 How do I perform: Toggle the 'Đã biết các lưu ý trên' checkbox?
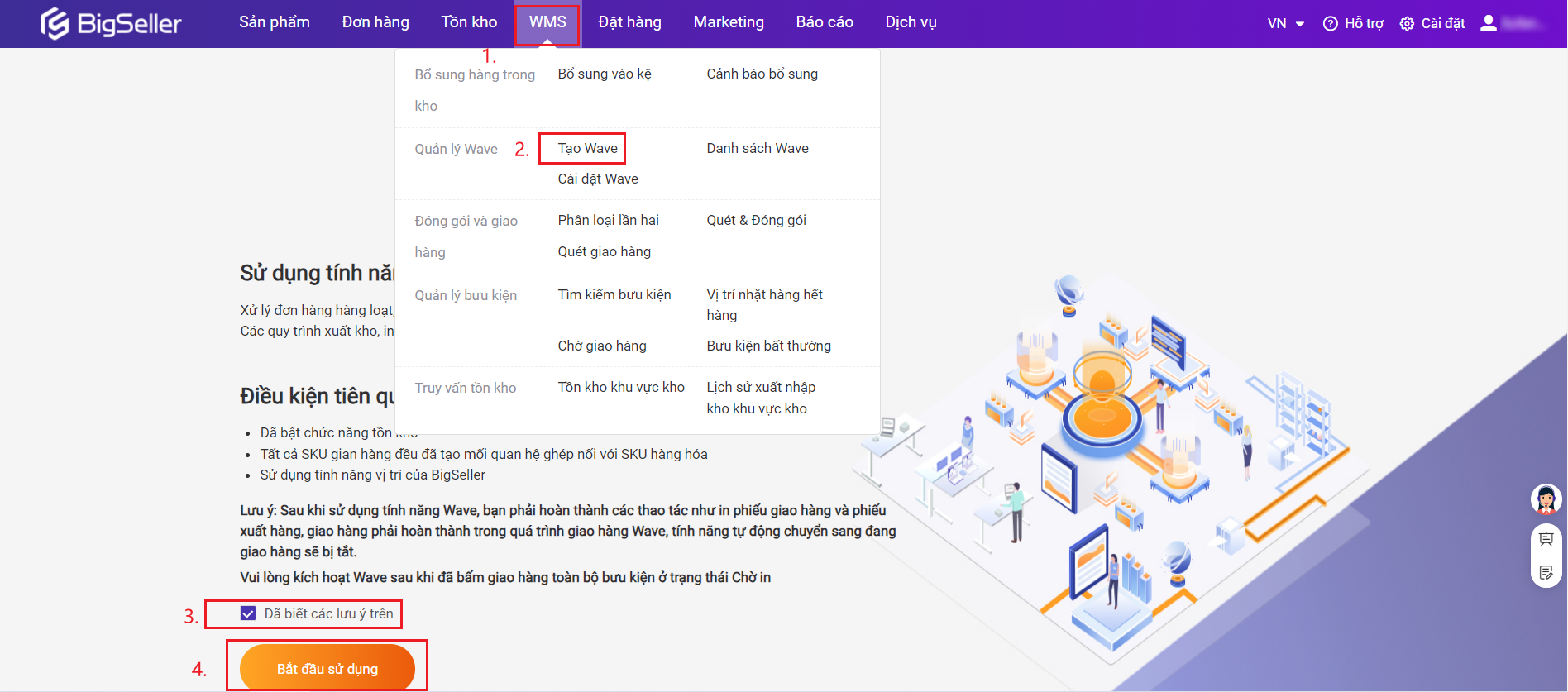[248, 613]
